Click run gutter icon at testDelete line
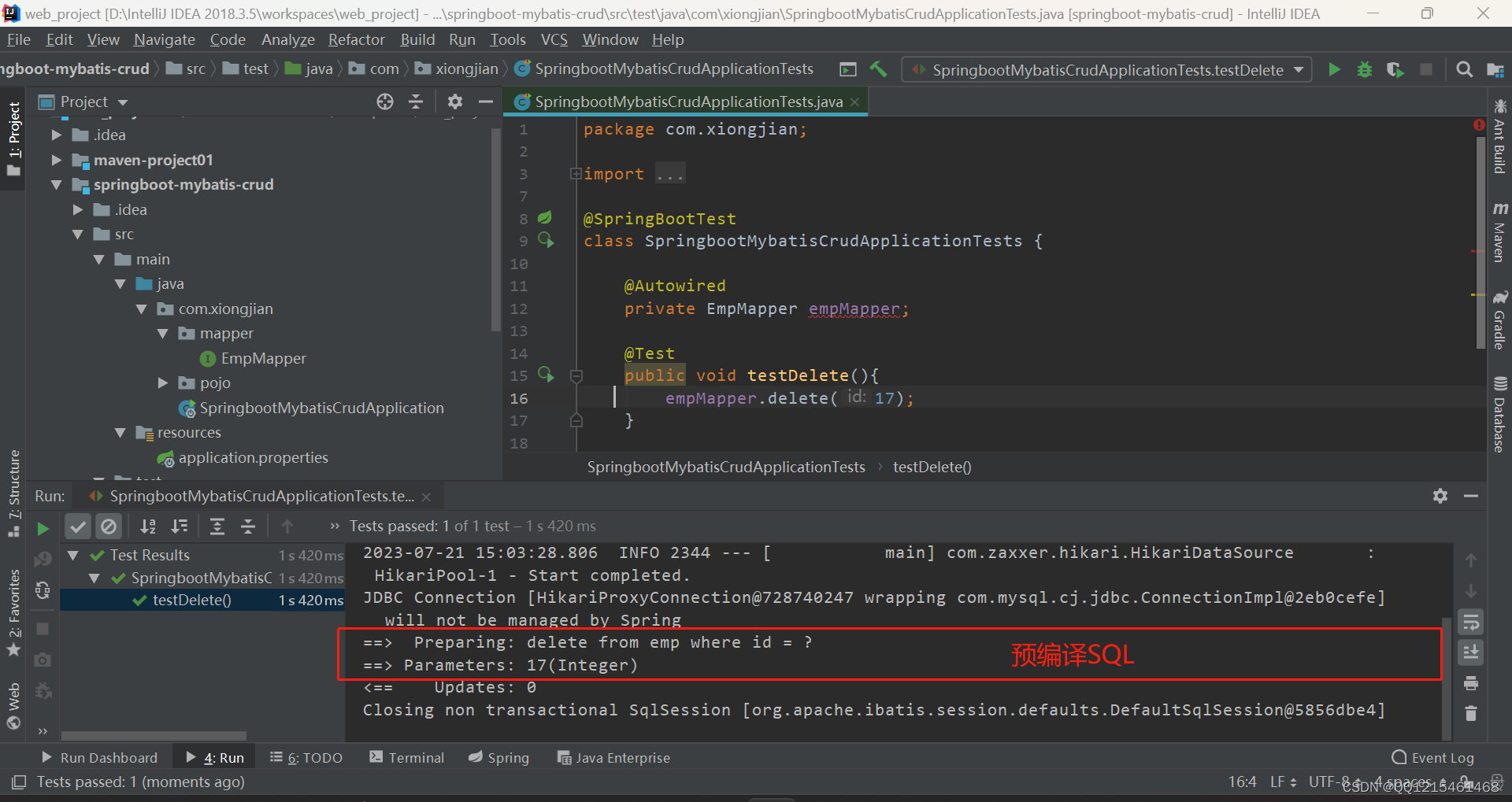This screenshot has width=1512, height=802. pyautogui.click(x=546, y=375)
